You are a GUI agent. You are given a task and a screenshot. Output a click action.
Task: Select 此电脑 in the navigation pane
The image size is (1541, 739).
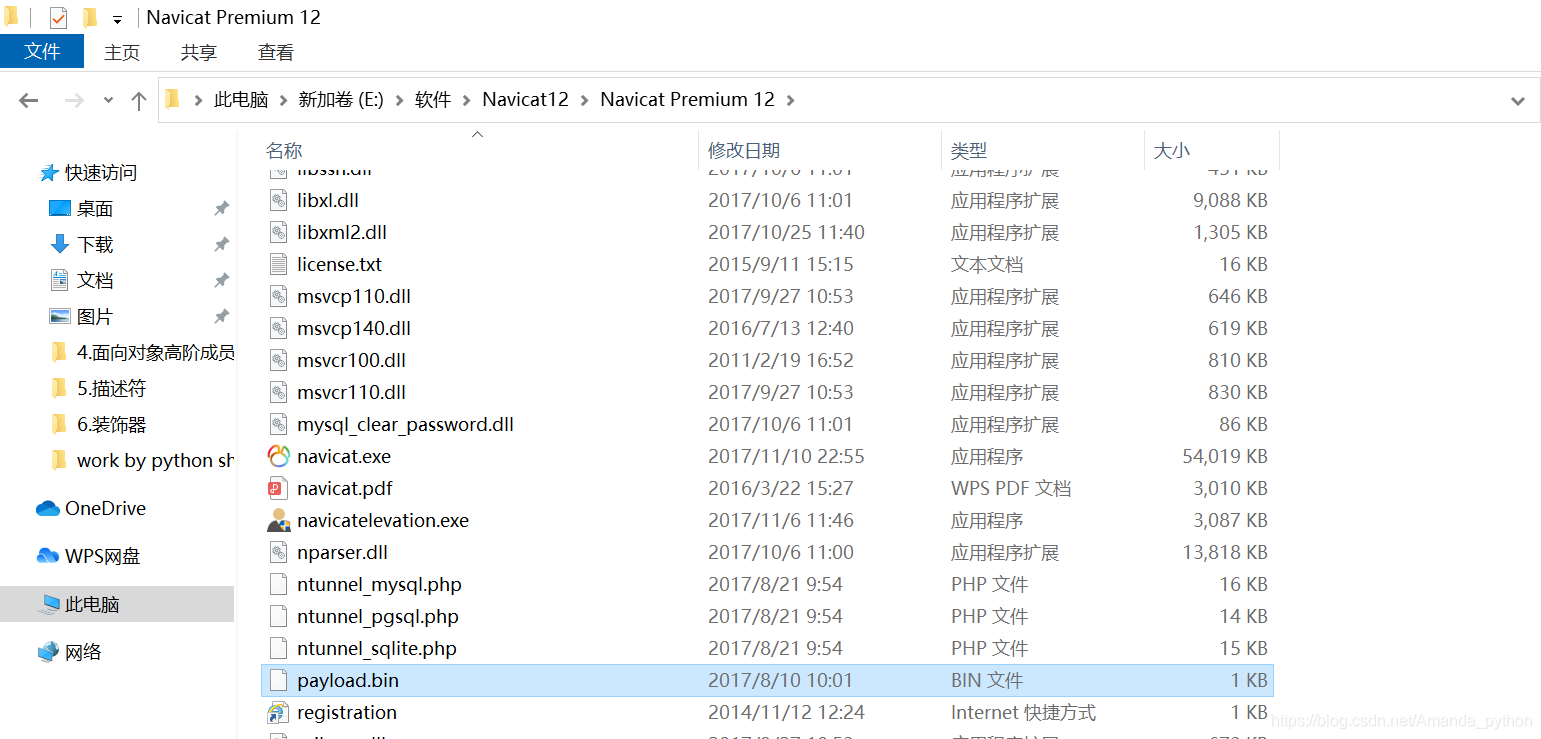coord(117,604)
